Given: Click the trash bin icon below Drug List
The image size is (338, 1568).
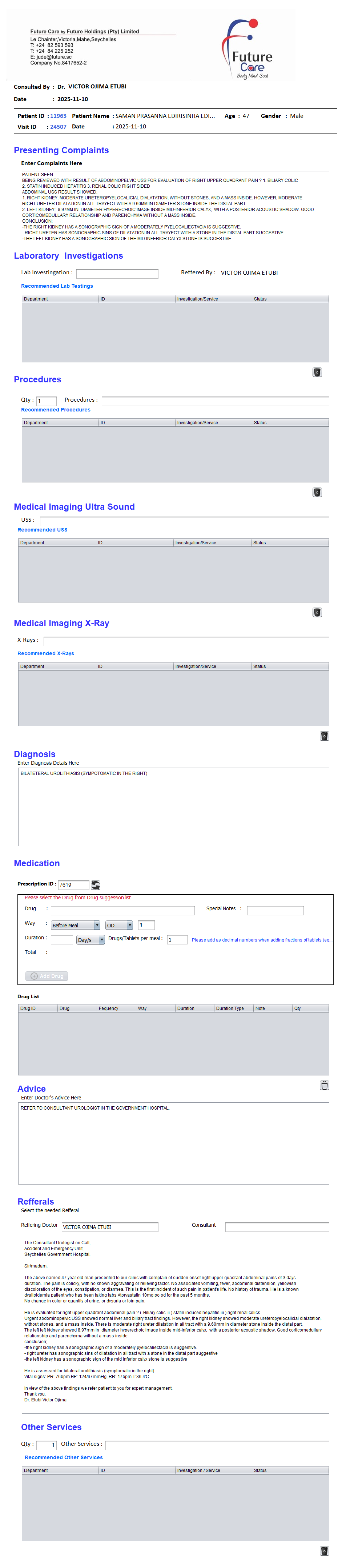Looking at the screenshot, I should tap(324, 1085).
